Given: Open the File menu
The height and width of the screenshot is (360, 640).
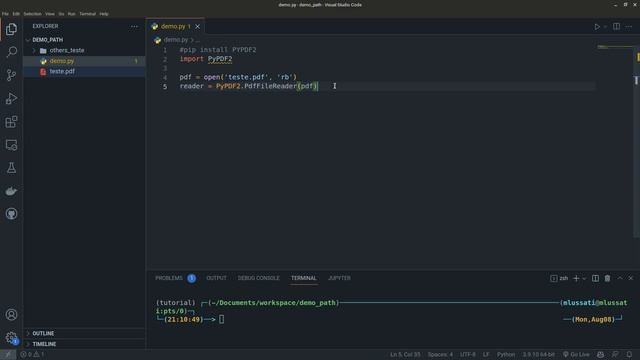Looking at the screenshot, I should pos(5,14).
